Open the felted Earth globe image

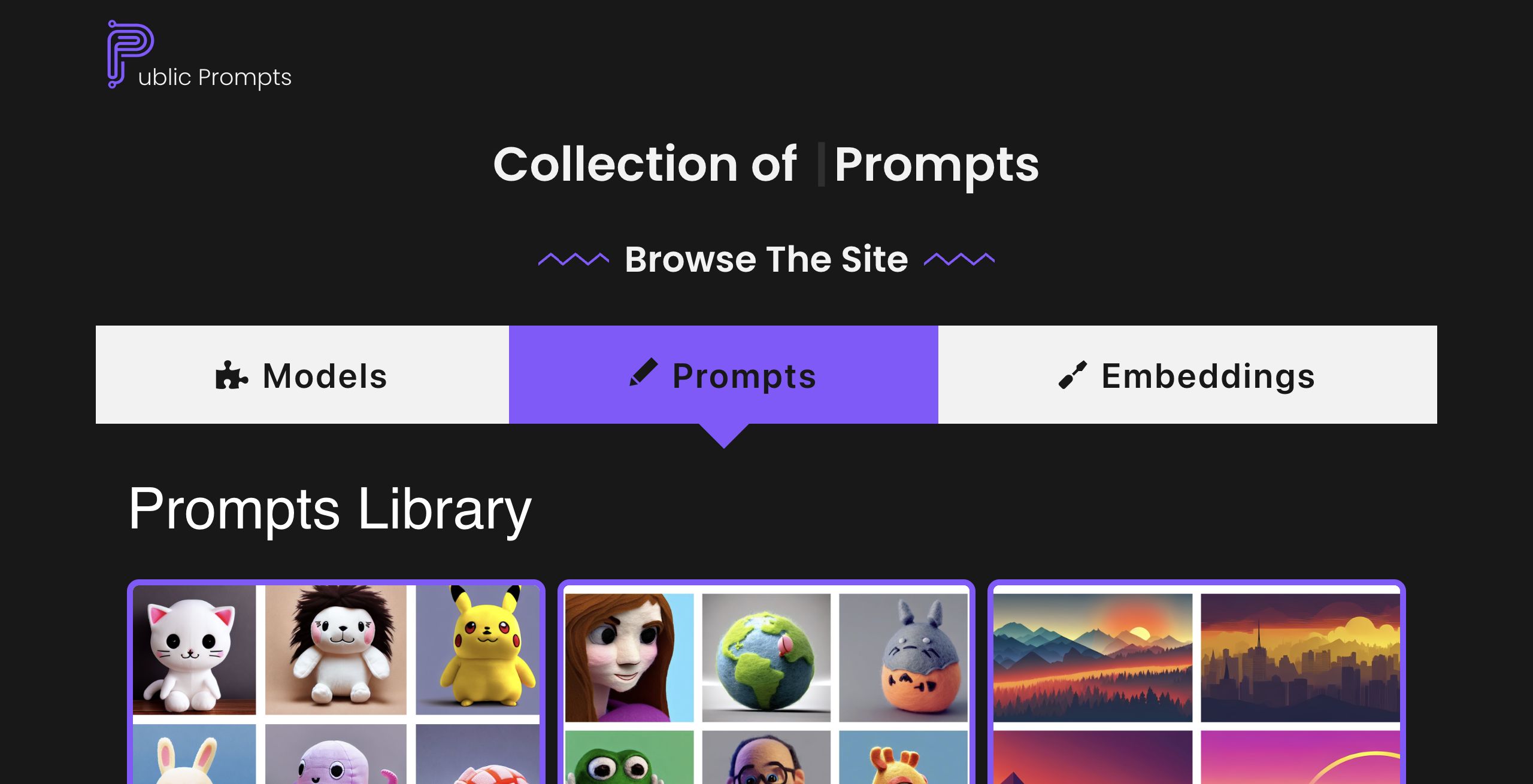[x=766, y=658]
